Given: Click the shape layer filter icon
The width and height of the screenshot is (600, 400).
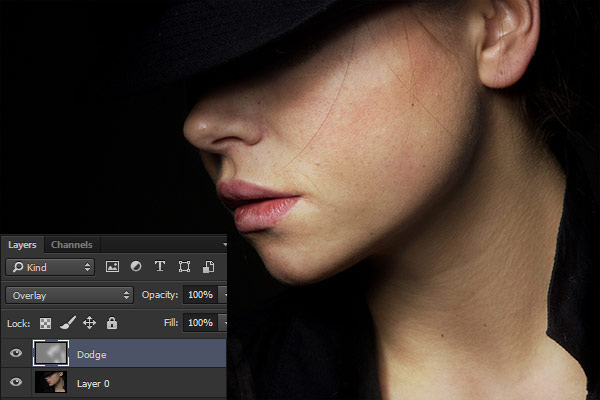Looking at the screenshot, I should coord(184,267).
